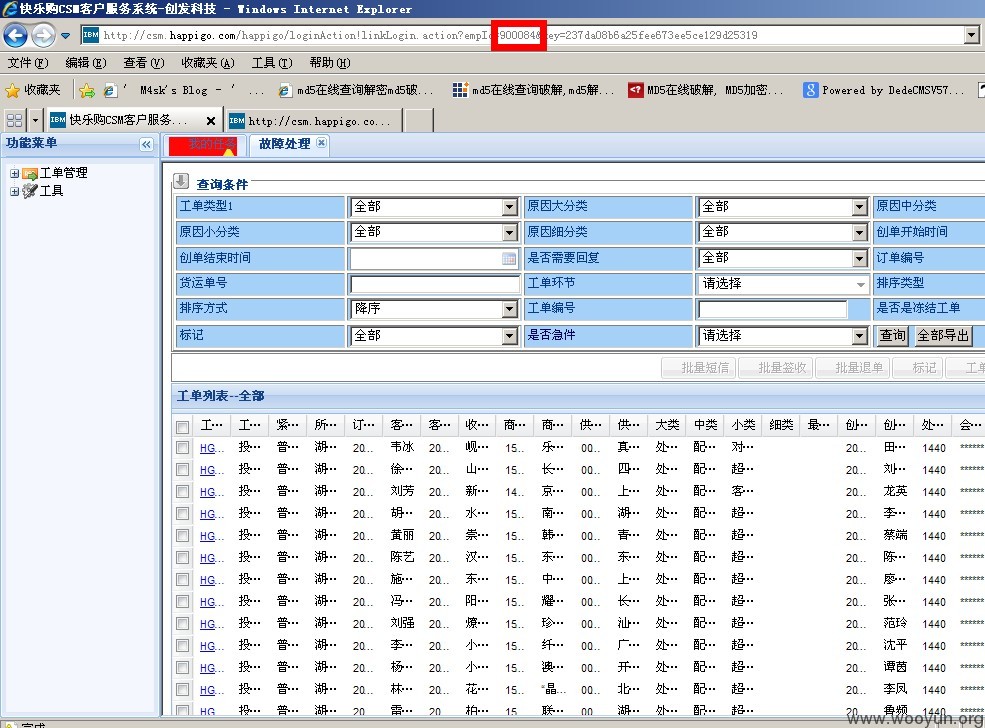Screen dimensions: 985x728
Task: Open the 工具(T) menu
Action: pyautogui.click(x=272, y=63)
